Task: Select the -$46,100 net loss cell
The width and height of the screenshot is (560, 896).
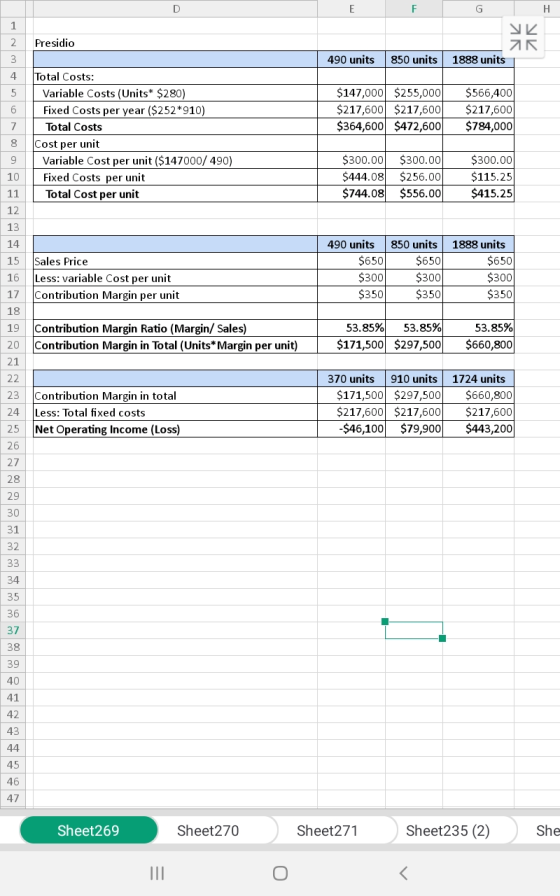Action: pos(351,429)
